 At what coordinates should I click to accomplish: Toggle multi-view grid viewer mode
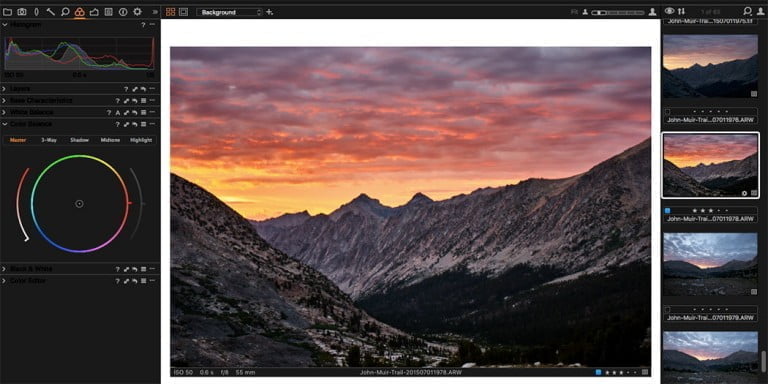170,12
